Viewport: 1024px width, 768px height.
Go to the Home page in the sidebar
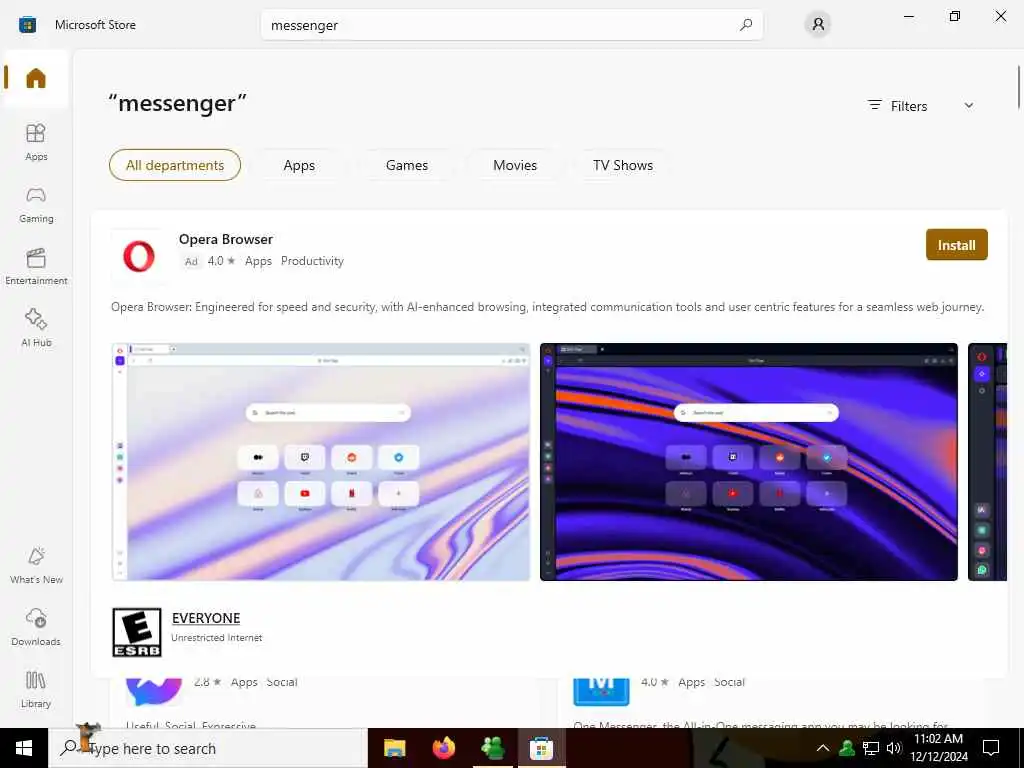click(36, 78)
